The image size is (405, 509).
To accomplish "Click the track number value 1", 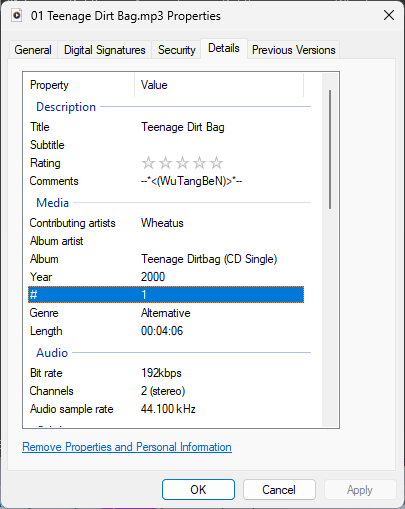I will coord(144,295).
